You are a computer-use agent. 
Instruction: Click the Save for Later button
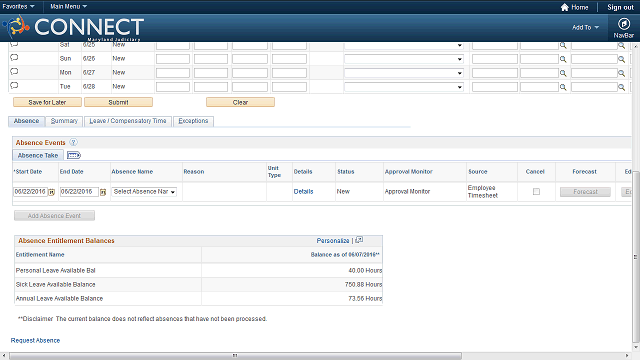pyautogui.click(x=47, y=102)
